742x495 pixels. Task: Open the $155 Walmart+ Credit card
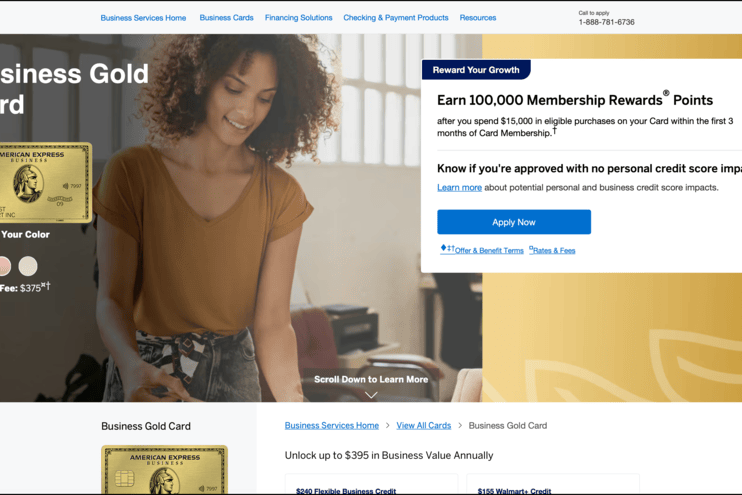(x=553, y=485)
